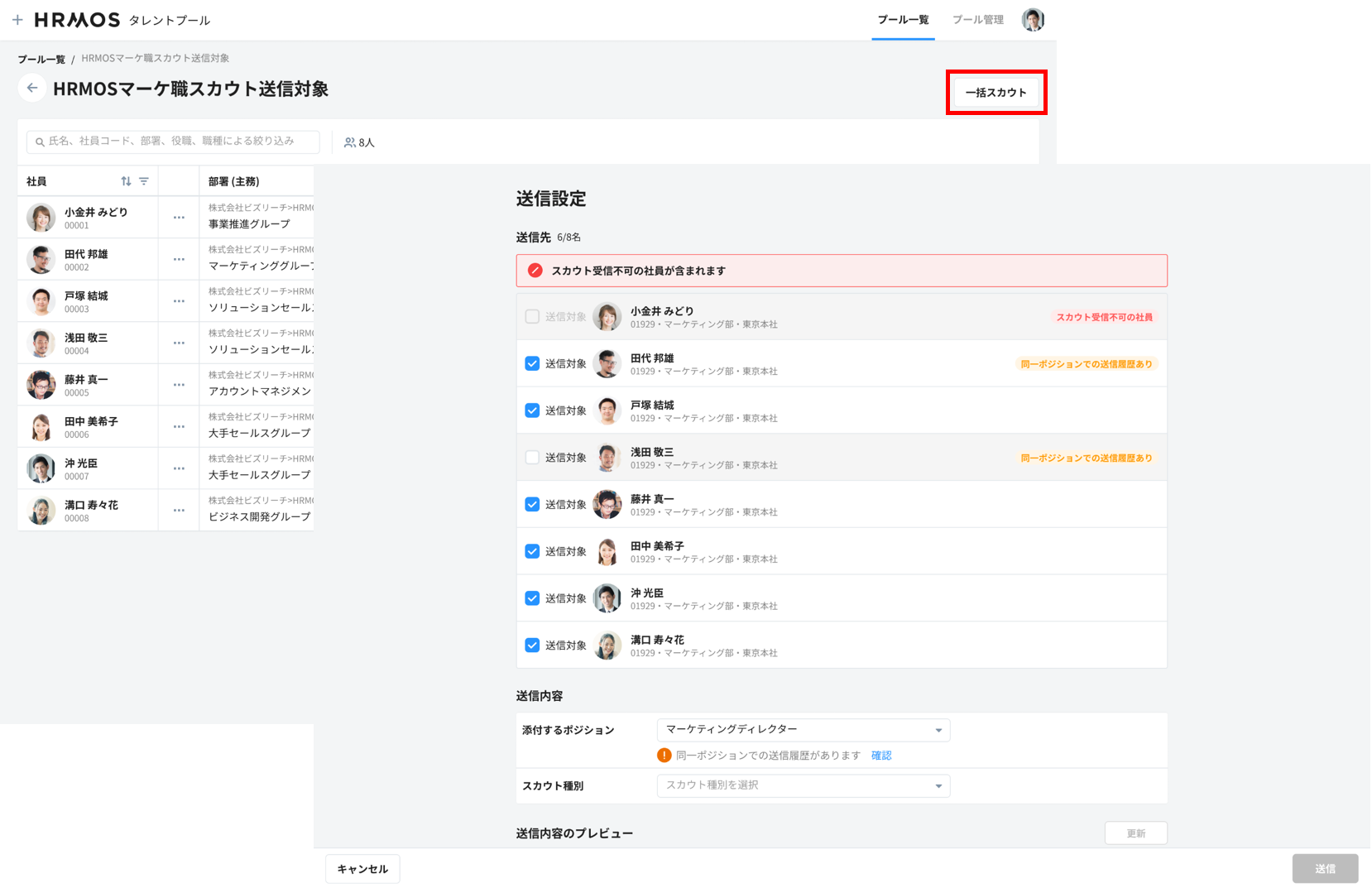Open the スカウト種別 dropdown
This screenshot has height=888, width=1372.
click(x=803, y=785)
